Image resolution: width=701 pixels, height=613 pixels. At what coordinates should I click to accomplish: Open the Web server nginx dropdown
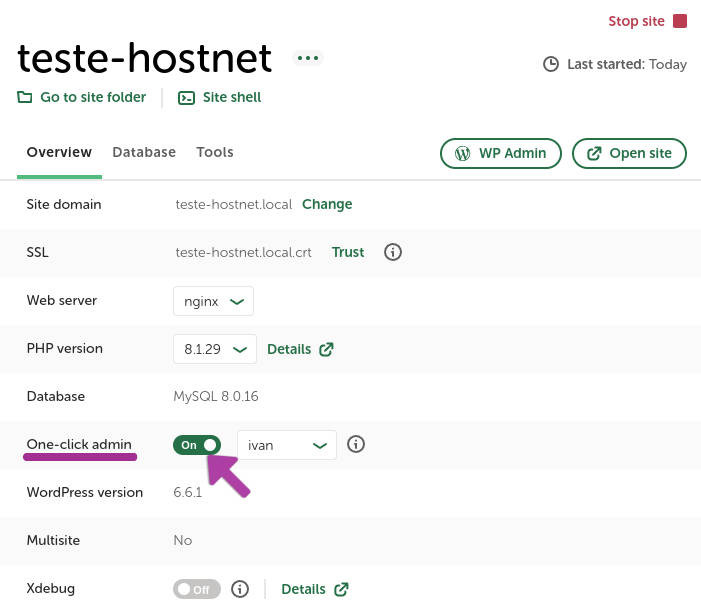coord(213,301)
